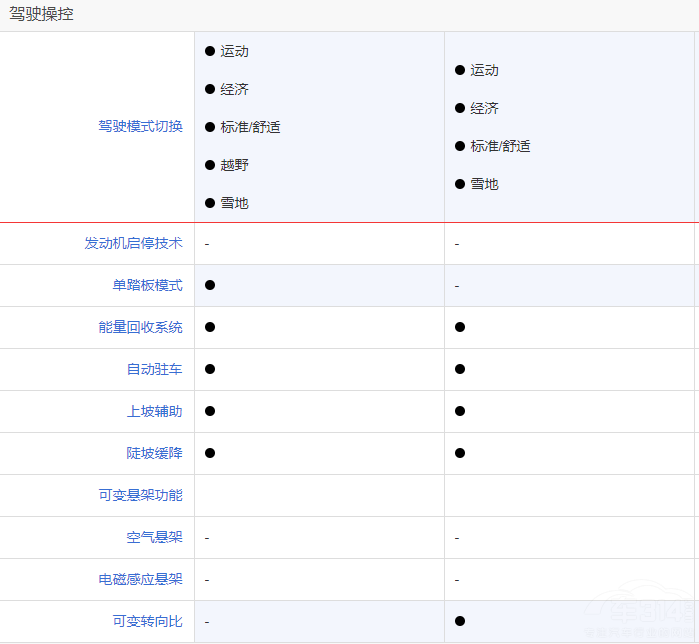Click the 可变转向比 dot in second column
The width and height of the screenshot is (699, 644).
[x=460, y=621]
